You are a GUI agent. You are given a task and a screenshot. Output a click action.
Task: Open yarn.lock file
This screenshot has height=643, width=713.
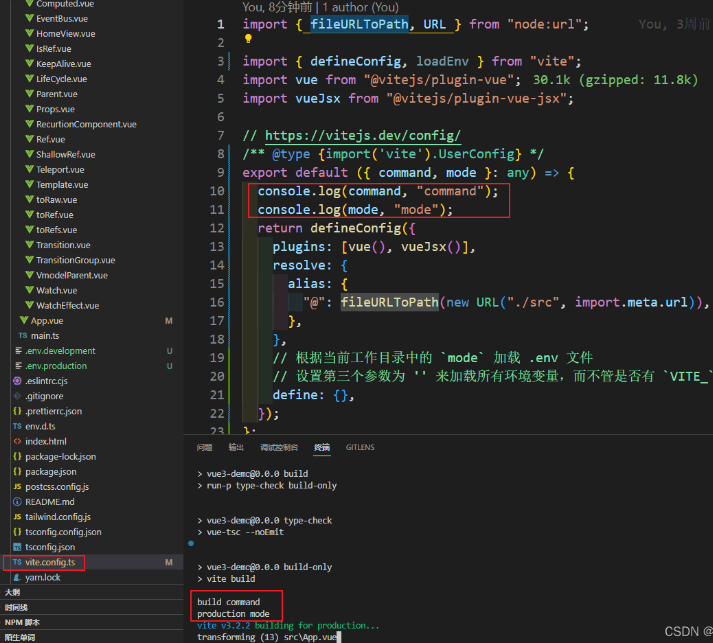43,577
